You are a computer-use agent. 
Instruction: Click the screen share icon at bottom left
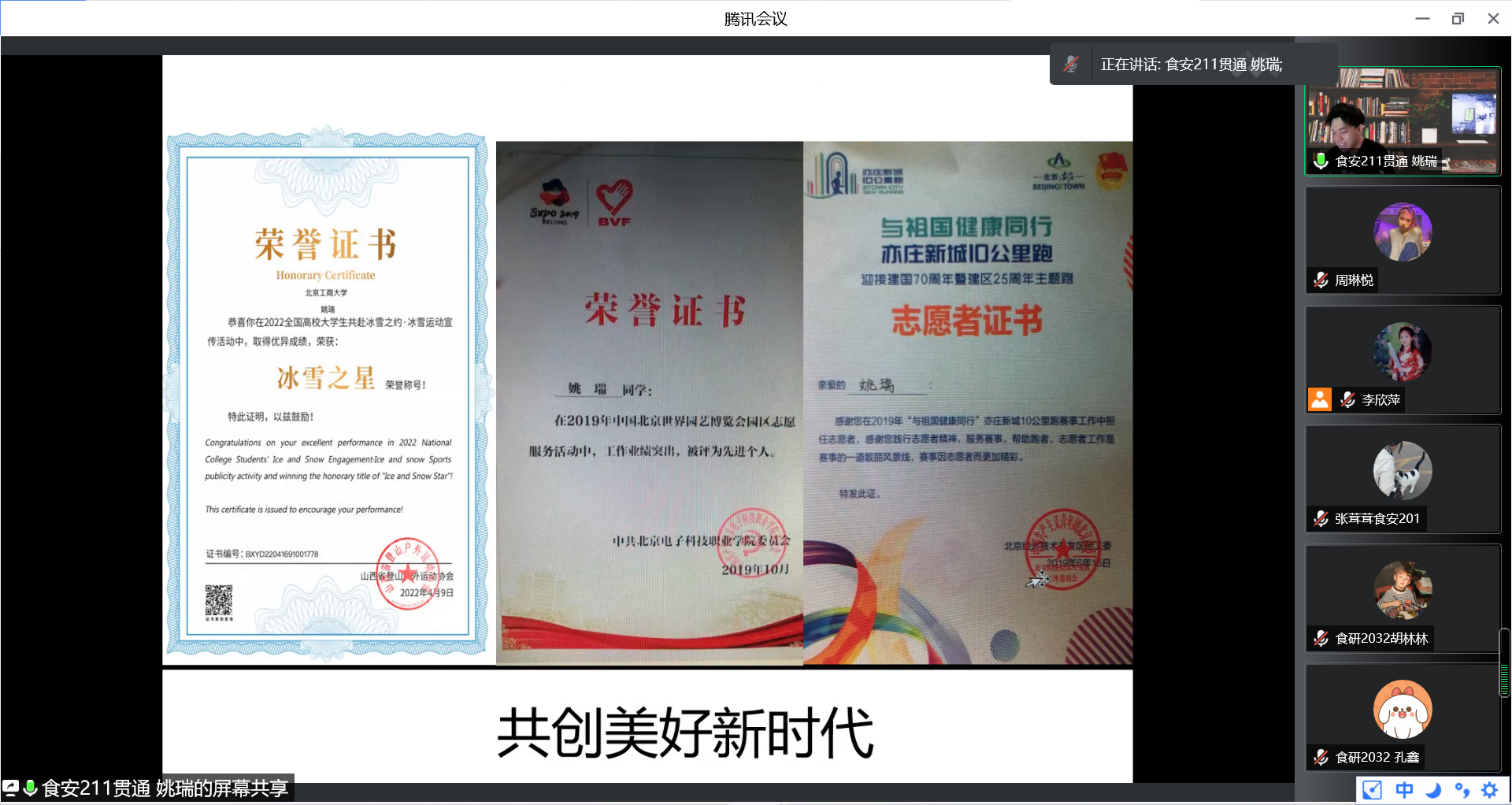[x=11, y=788]
